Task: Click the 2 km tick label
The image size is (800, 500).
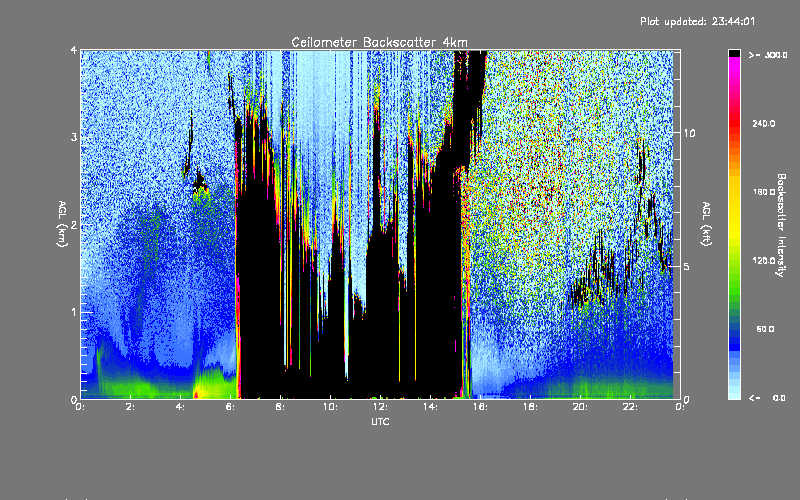Action: pyautogui.click(x=74, y=224)
